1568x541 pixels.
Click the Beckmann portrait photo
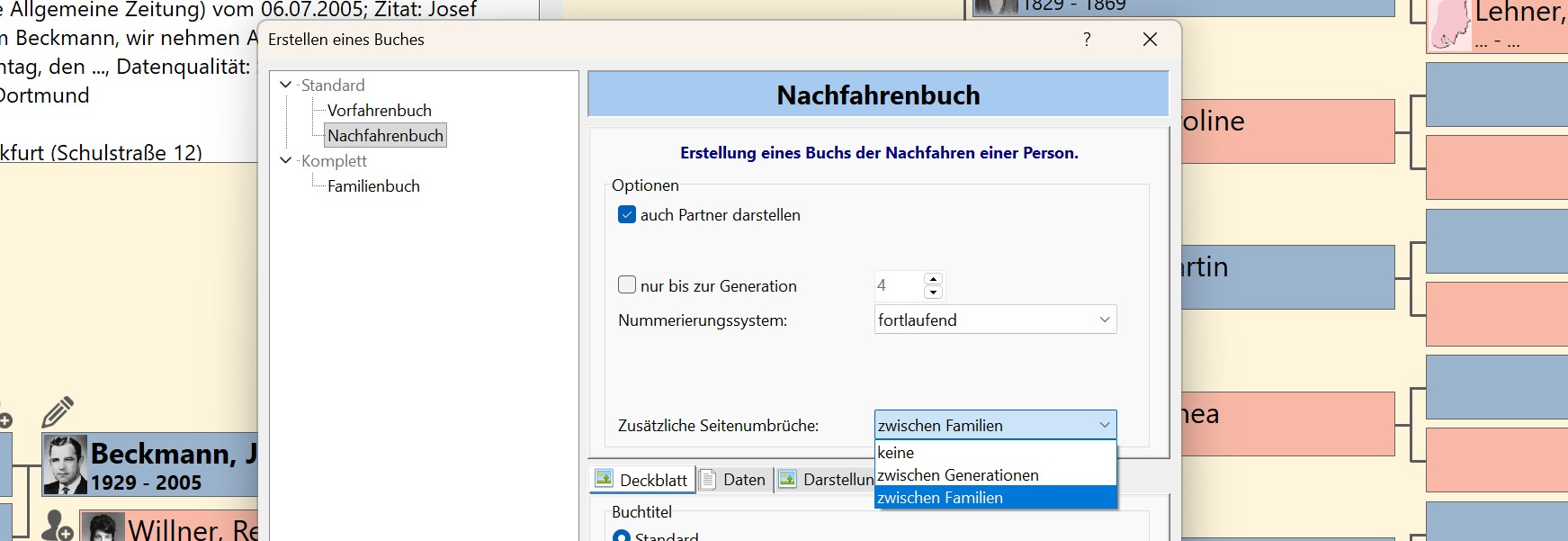pyautogui.click(x=66, y=465)
